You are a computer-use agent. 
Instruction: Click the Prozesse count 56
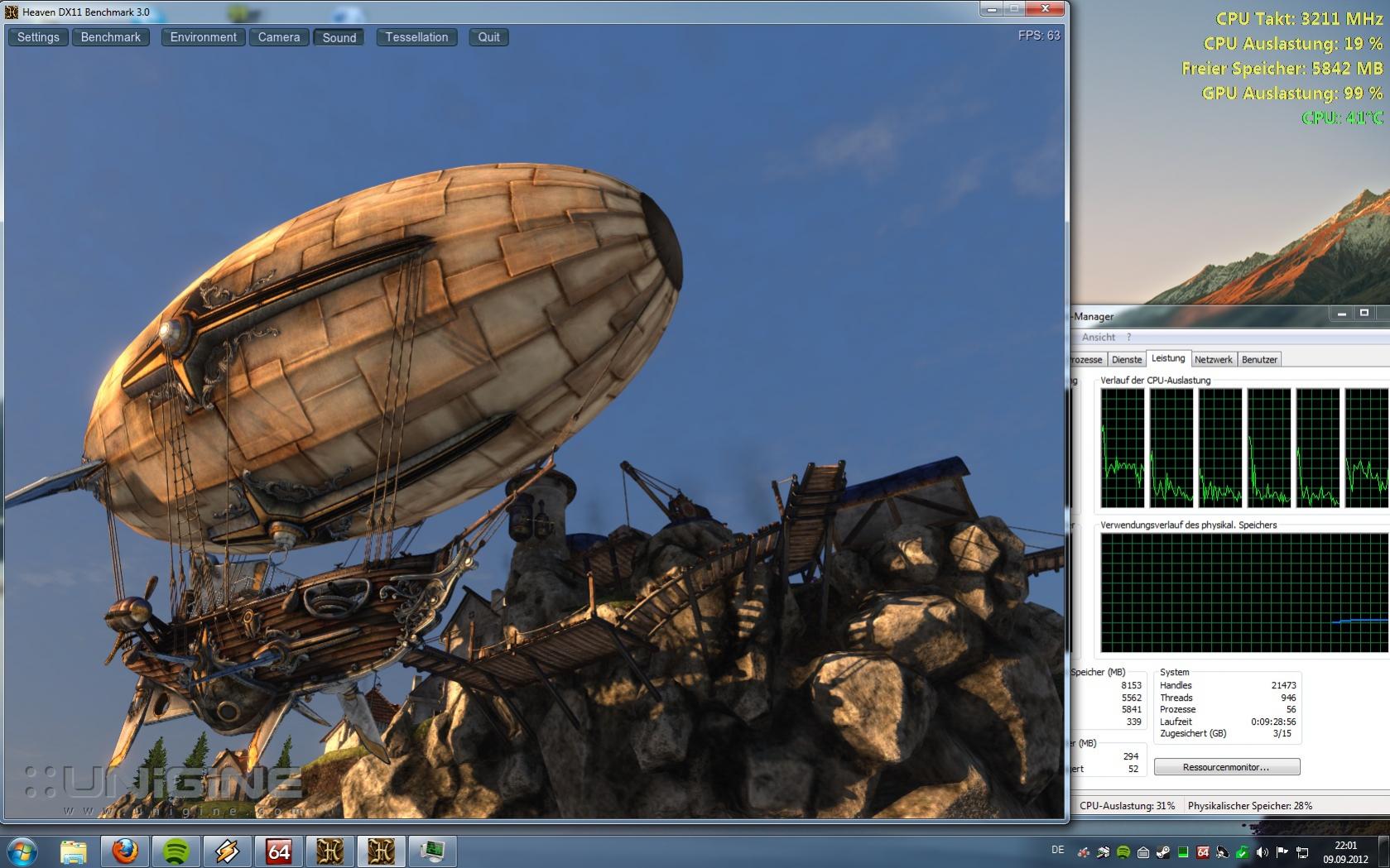click(1291, 709)
